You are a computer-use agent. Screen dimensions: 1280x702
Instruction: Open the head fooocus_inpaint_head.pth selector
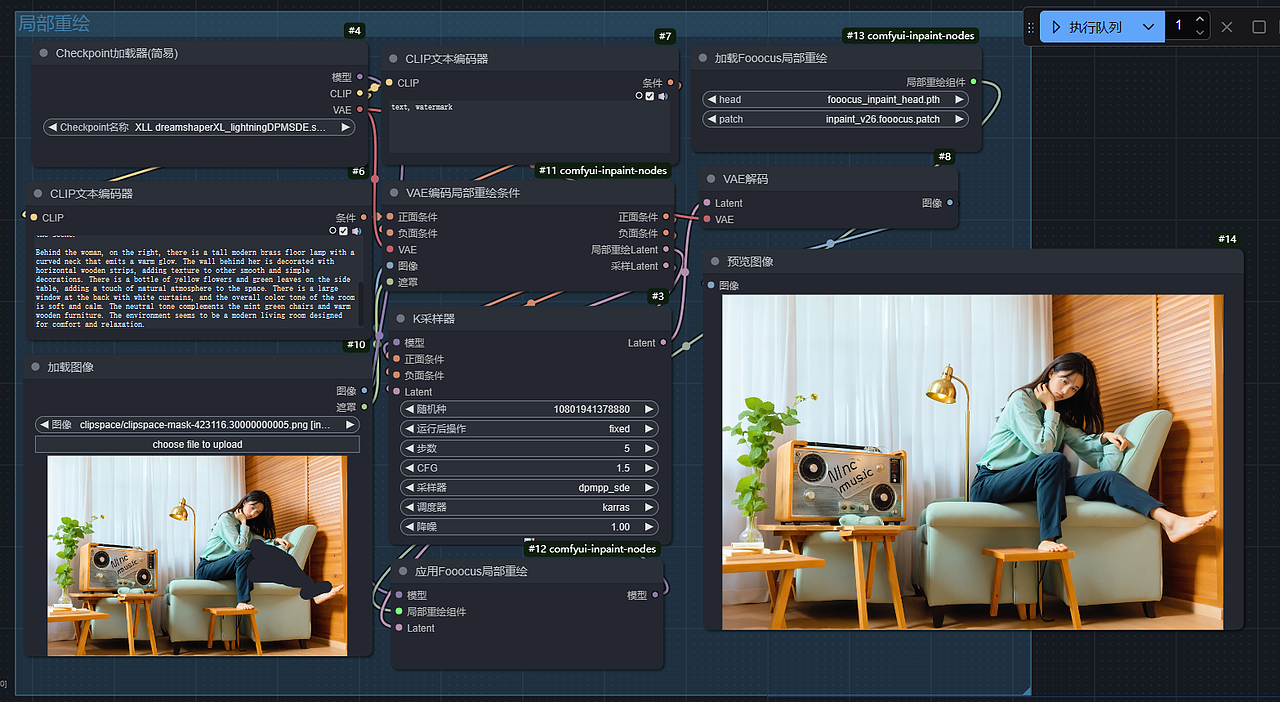[x=836, y=99]
